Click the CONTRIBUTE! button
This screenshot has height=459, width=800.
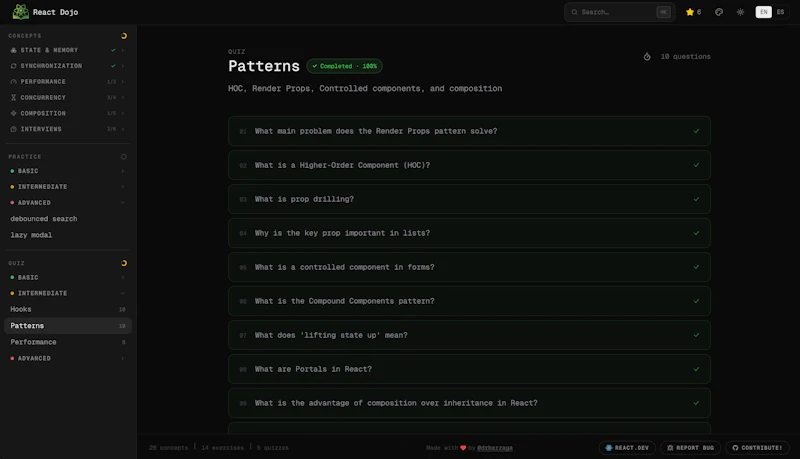point(757,448)
